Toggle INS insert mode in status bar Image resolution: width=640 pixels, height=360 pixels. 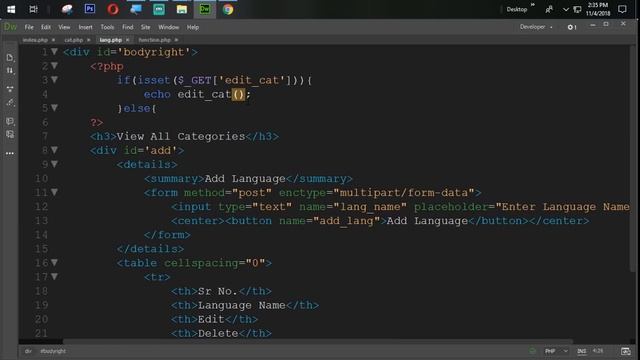[x=582, y=351]
